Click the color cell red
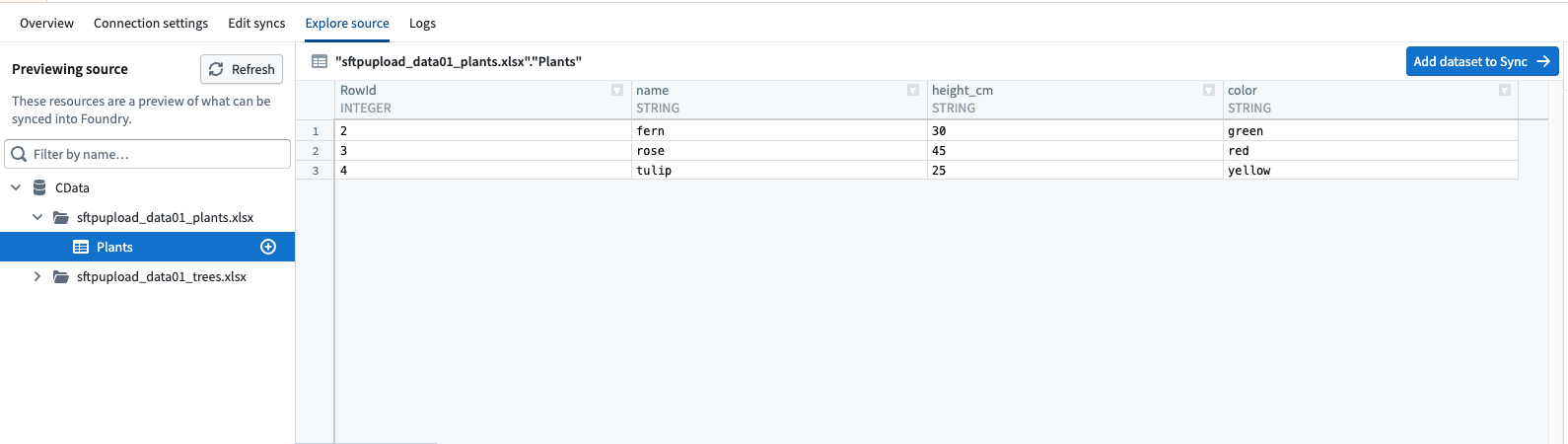Image resolution: width=1568 pixels, height=444 pixels. (x=1371, y=151)
